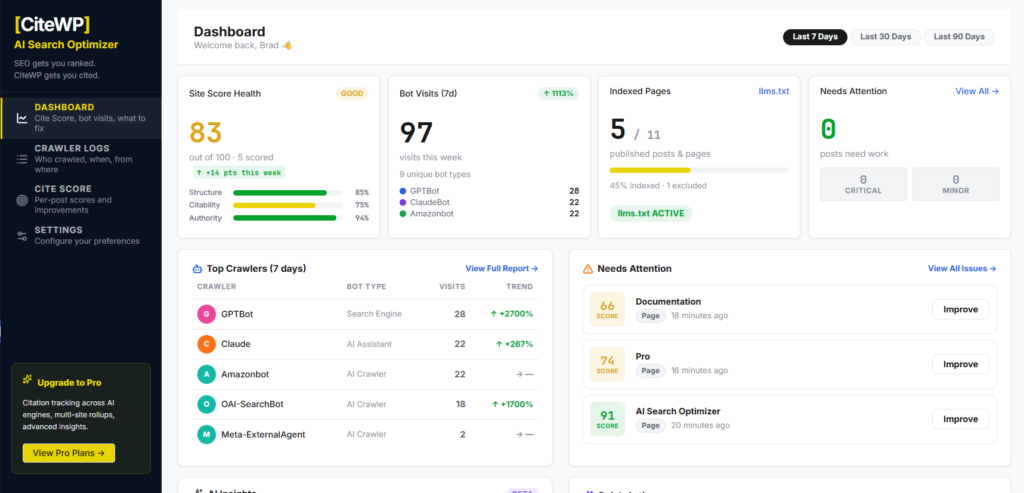Screen dimensions: 1024x493
Task: Click the Page tag under Documentation
Action: [650, 316]
